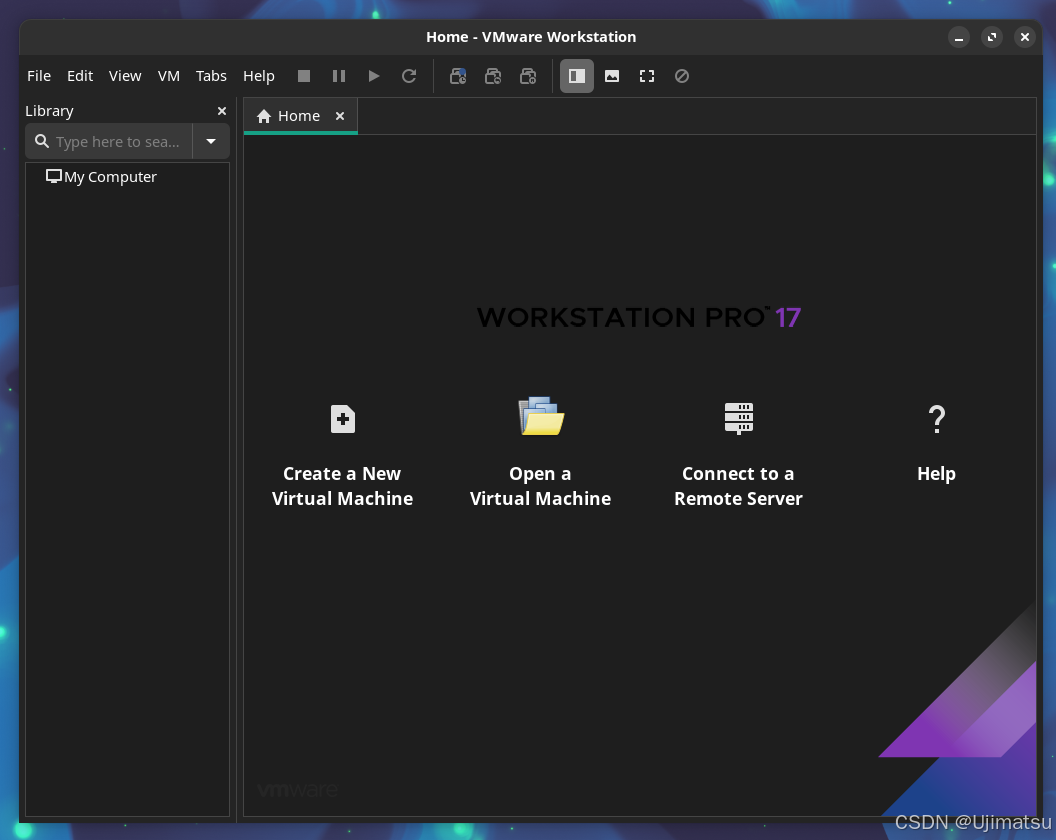Open the Snapshot Manager icon
Image resolution: width=1056 pixels, height=840 pixels.
528,76
